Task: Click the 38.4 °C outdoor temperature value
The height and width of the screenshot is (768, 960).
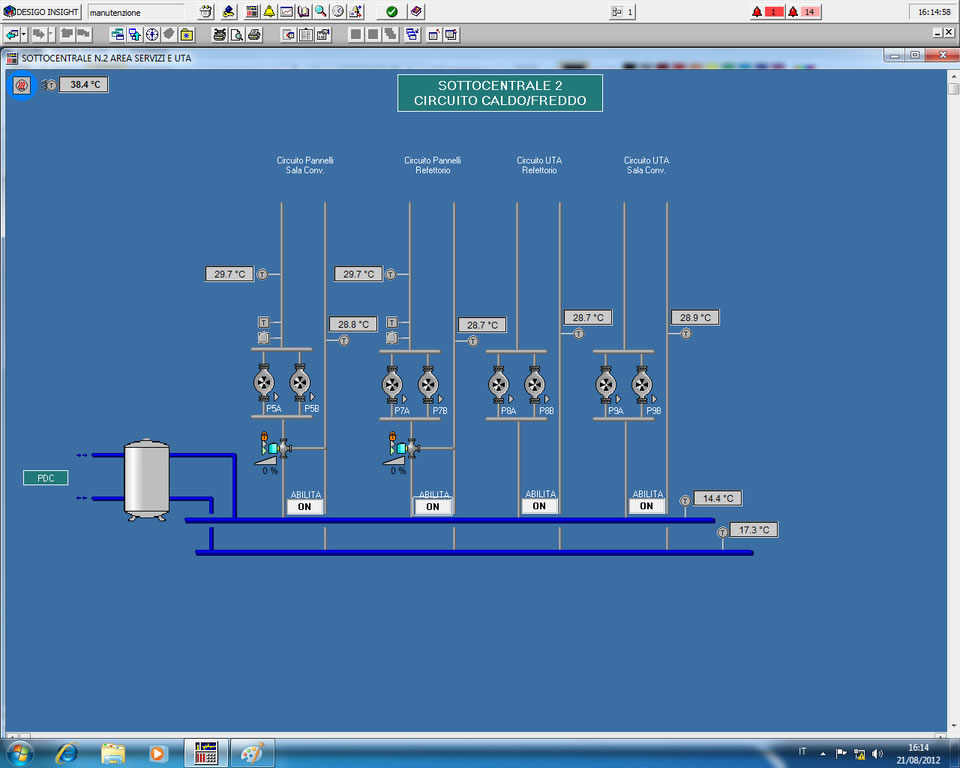Action: 84,85
